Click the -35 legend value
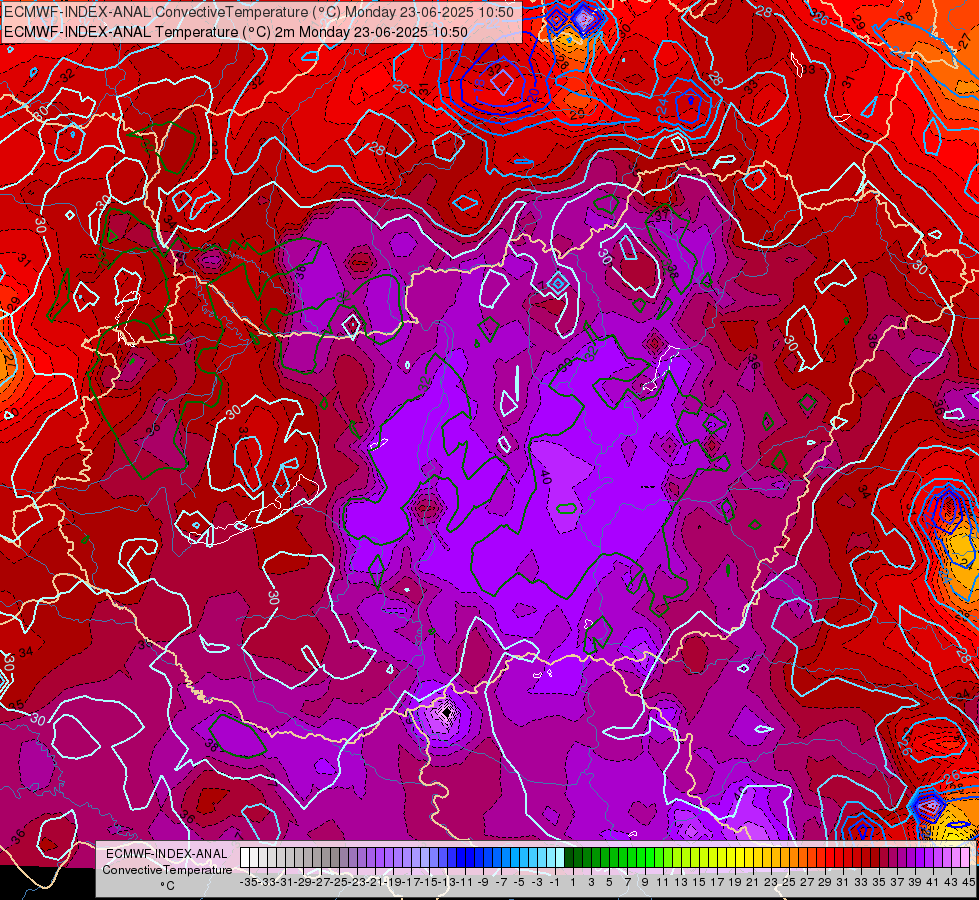Viewport: 979px width, 900px height. pyautogui.click(x=249, y=882)
